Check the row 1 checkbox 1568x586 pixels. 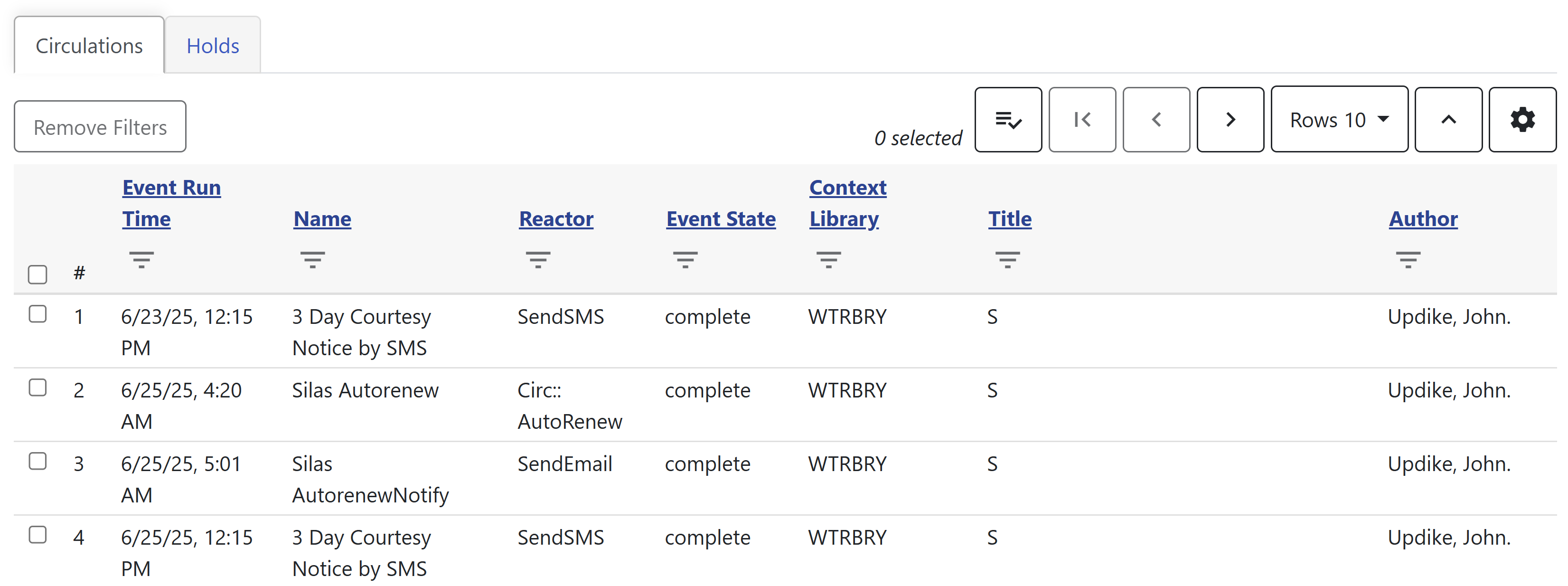(x=38, y=314)
